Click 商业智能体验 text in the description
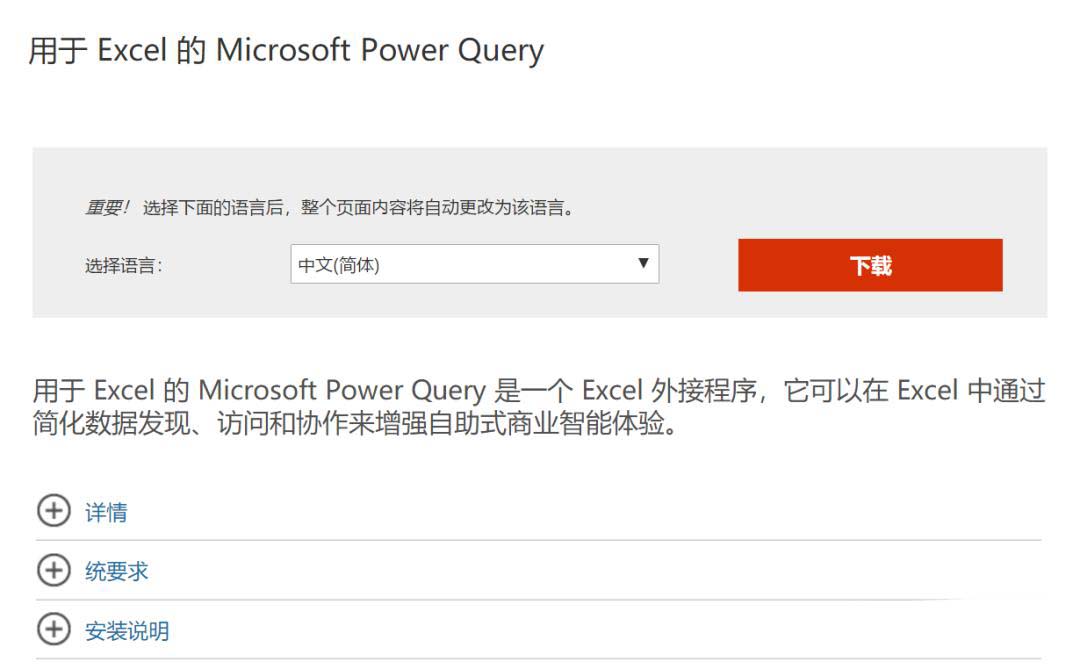This screenshot has height=669, width=1080. pos(585,423)
